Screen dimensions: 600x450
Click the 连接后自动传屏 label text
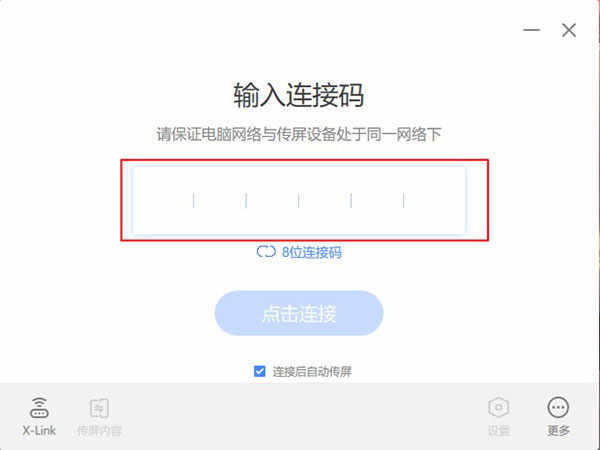tap(312, 372)
